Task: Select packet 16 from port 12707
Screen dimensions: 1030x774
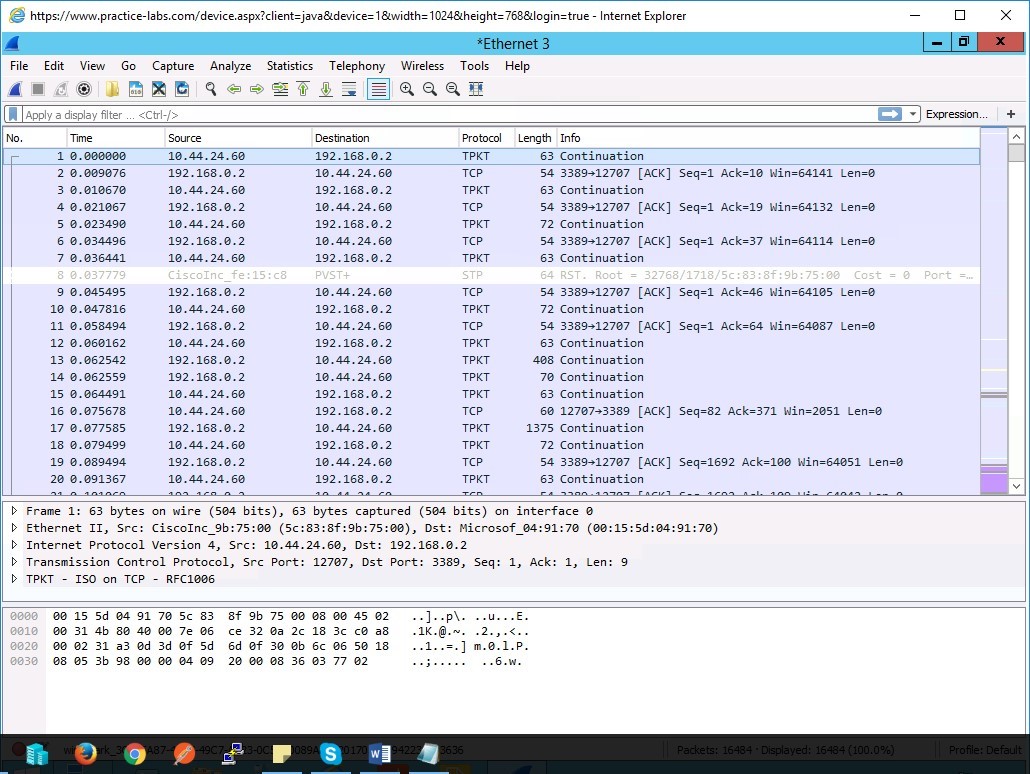Action: click(491, 411)
